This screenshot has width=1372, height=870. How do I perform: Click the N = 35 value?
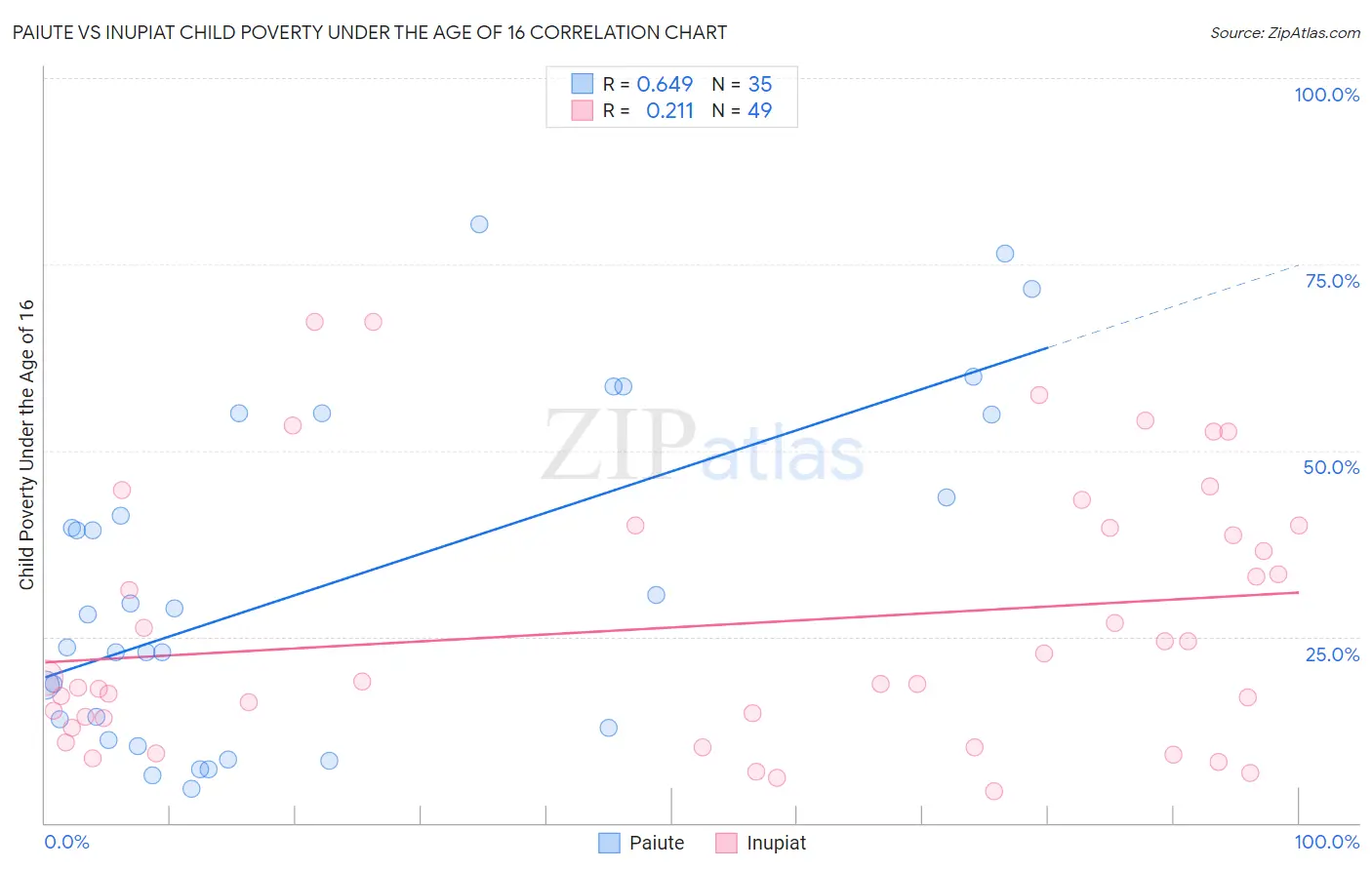743,84
